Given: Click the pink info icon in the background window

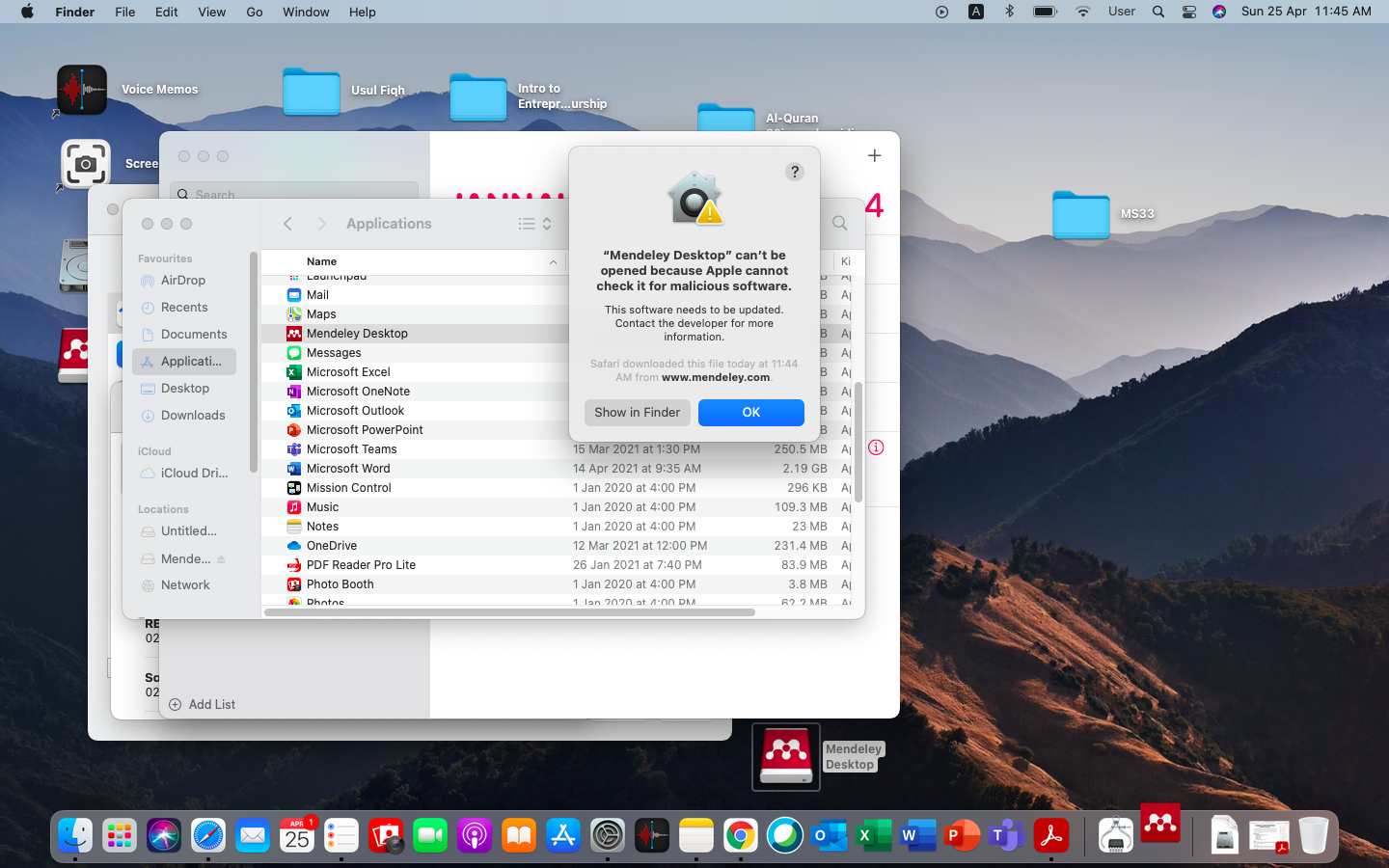Looking at the screenshot, I should pyautogui.click(x=876, y=448).
